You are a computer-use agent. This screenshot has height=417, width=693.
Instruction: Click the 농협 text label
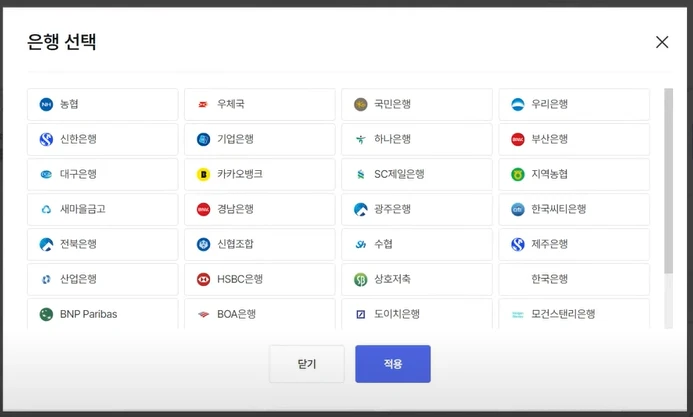69,104
